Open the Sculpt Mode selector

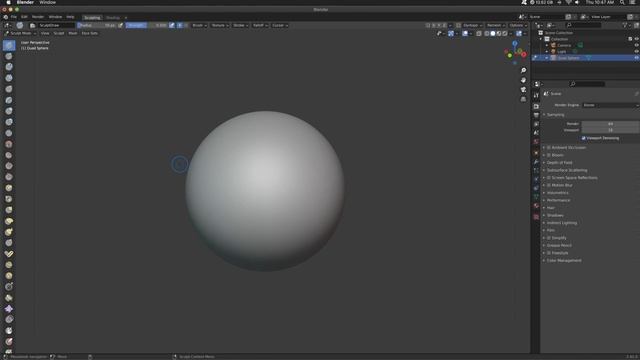20,33
